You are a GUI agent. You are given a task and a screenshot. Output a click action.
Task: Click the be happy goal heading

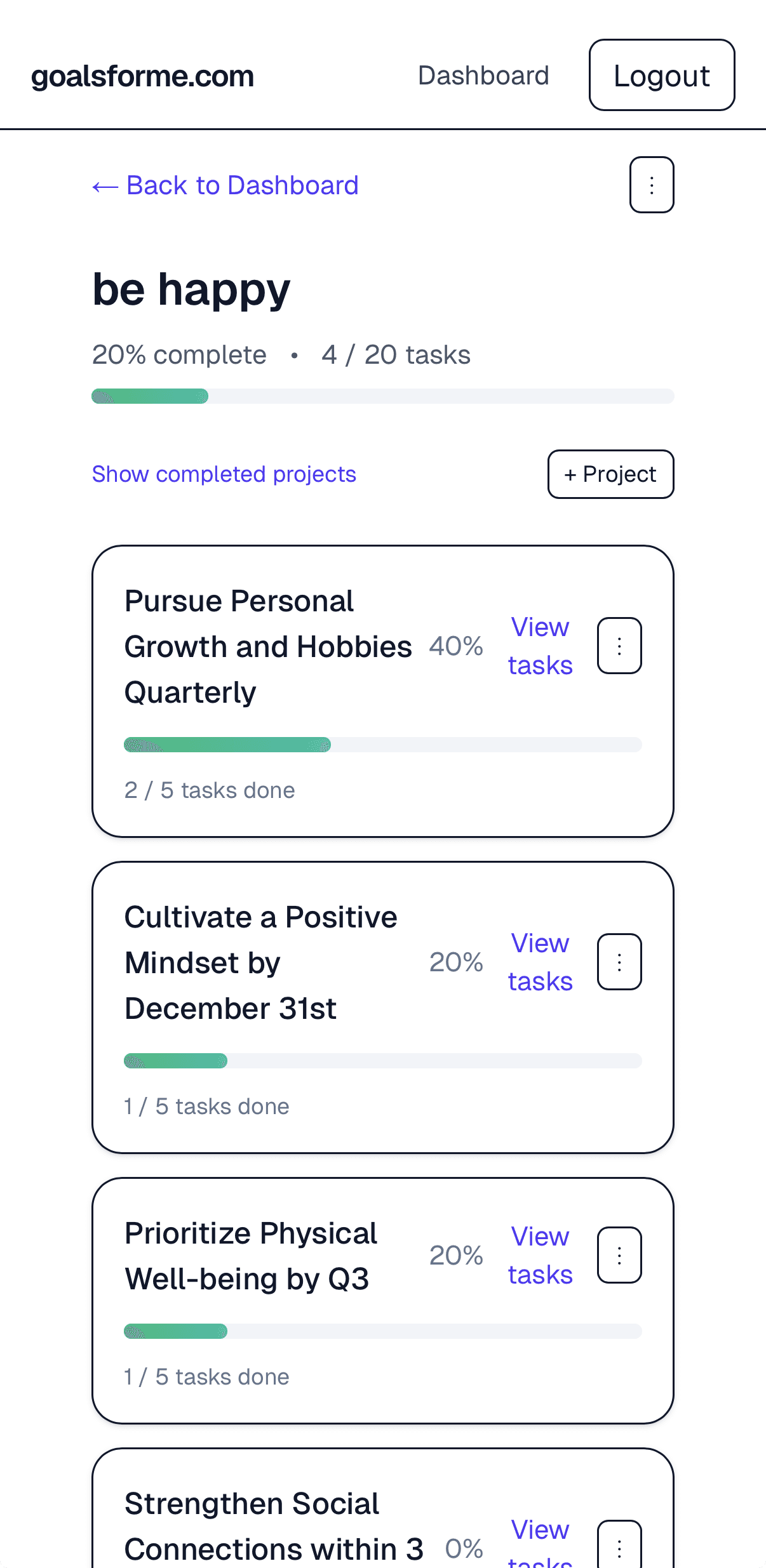191,289
